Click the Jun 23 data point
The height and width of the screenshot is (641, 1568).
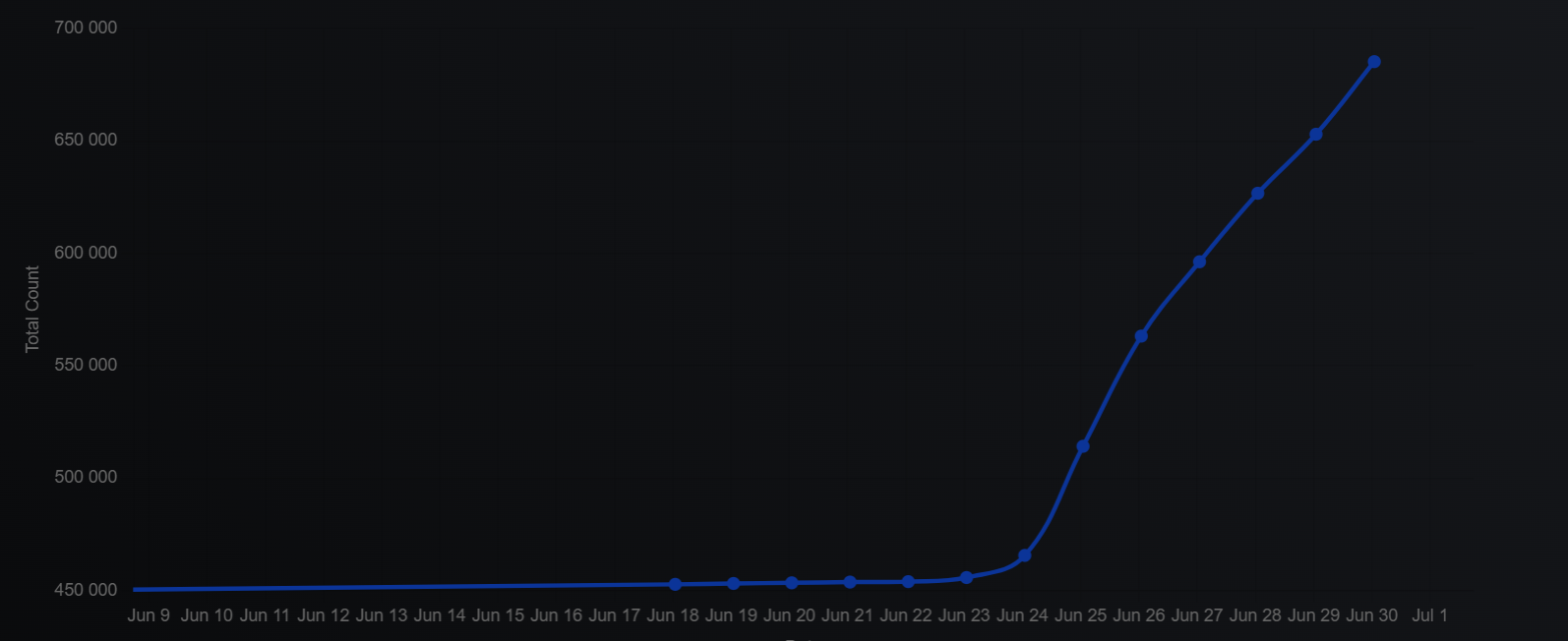966,578
